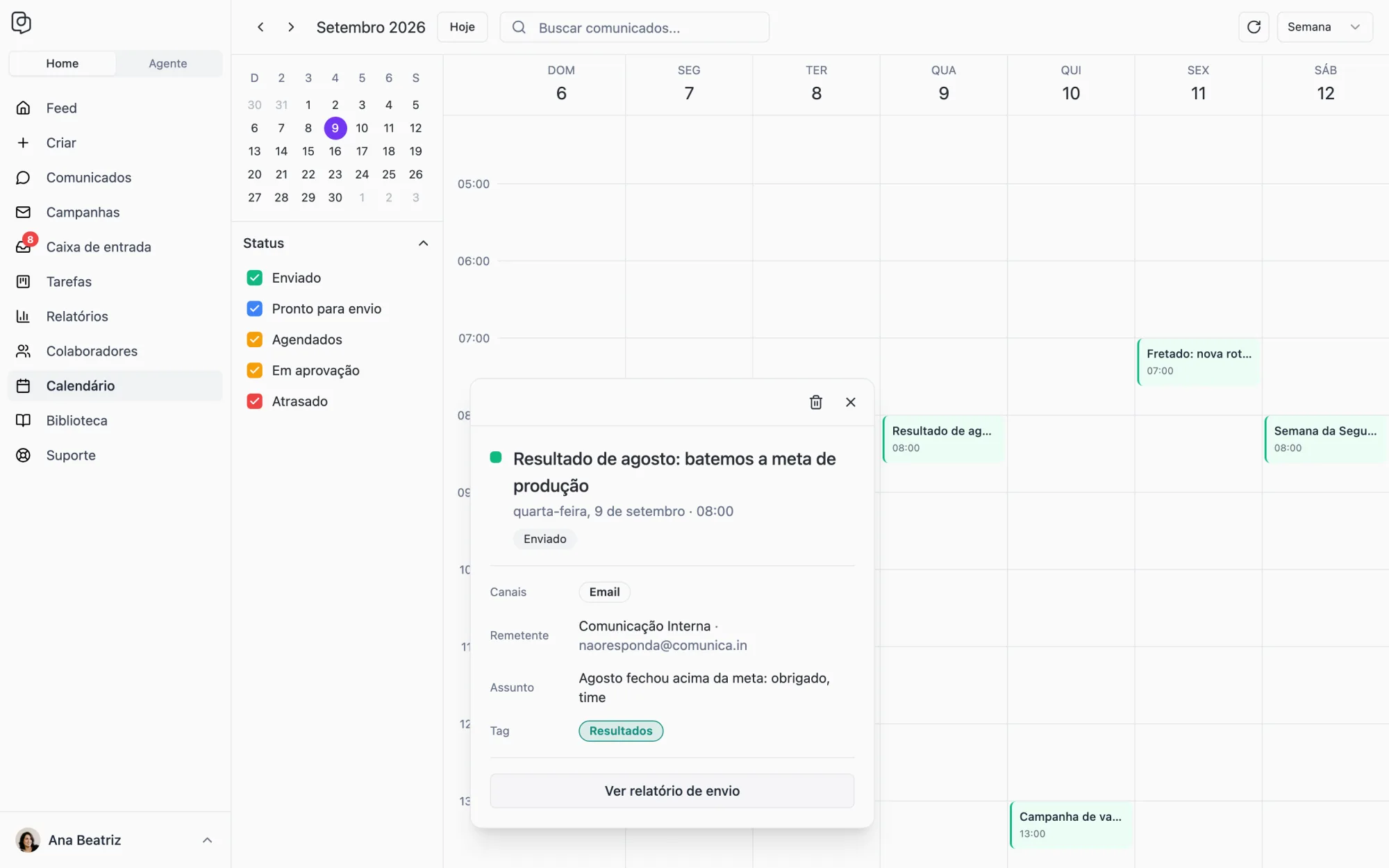Screen dimensions: 1389x868
Task: Toggle the Agendados status checkbox
Action: click(x=255, y=340)
